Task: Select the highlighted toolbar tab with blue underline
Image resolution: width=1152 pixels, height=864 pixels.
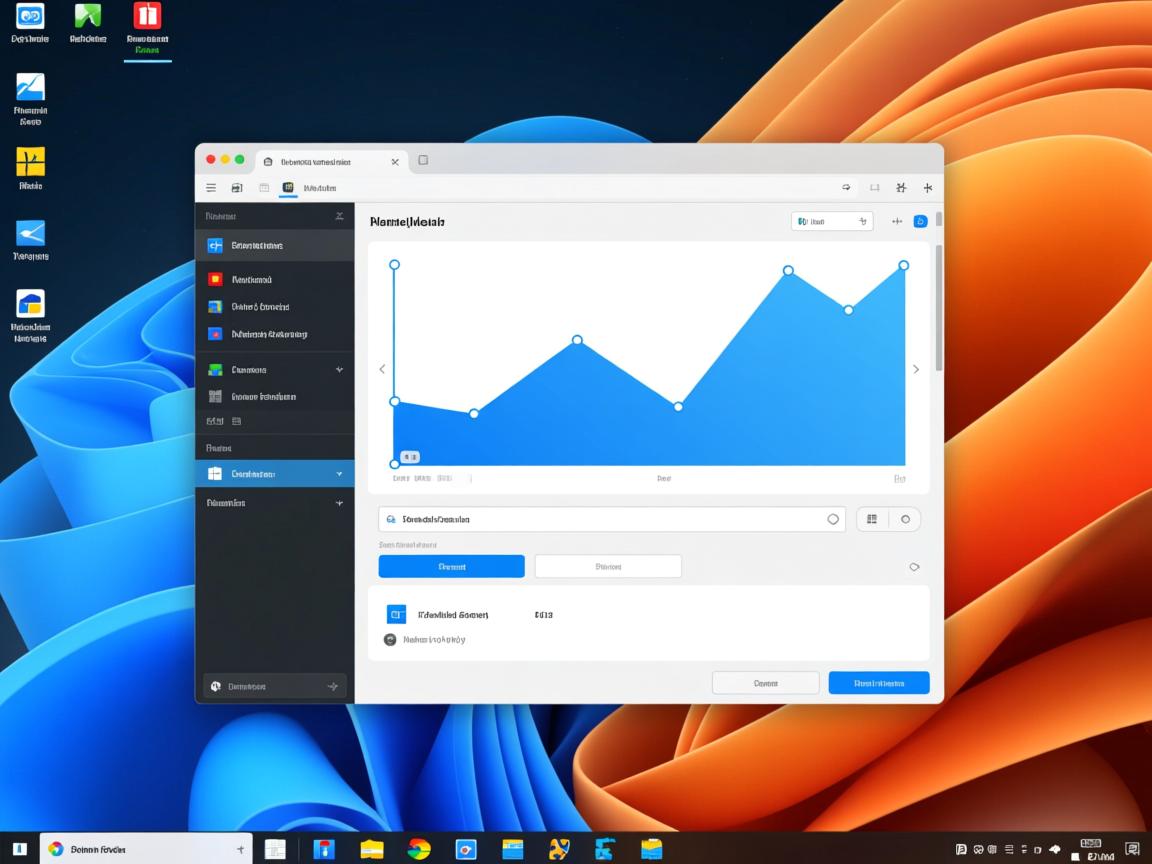Action: pyautogui.click(x=288, y=187)
